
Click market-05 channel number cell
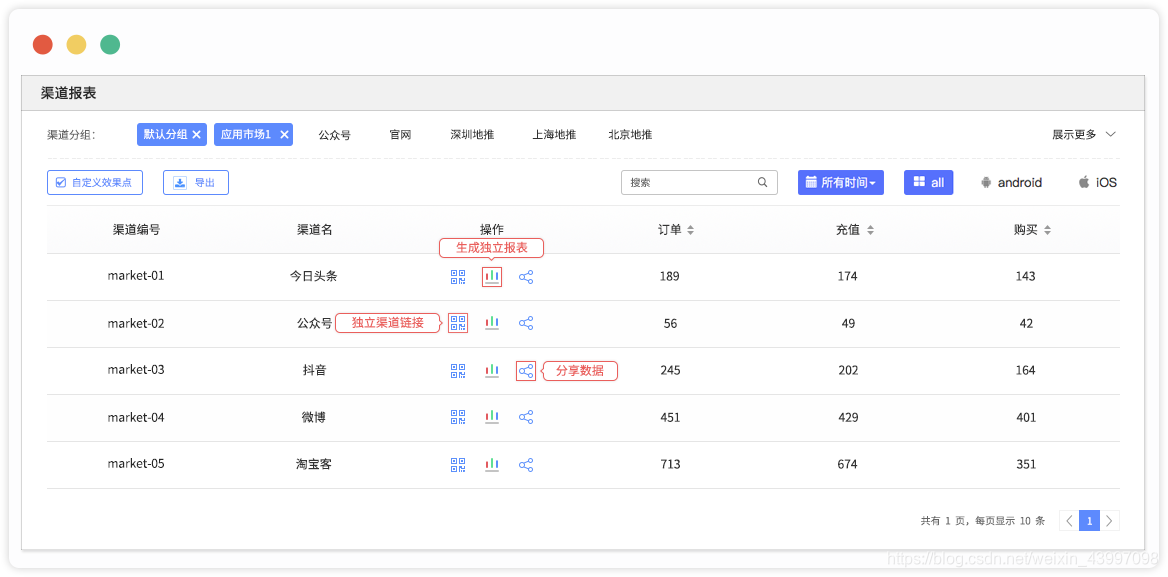pos(136,464)
